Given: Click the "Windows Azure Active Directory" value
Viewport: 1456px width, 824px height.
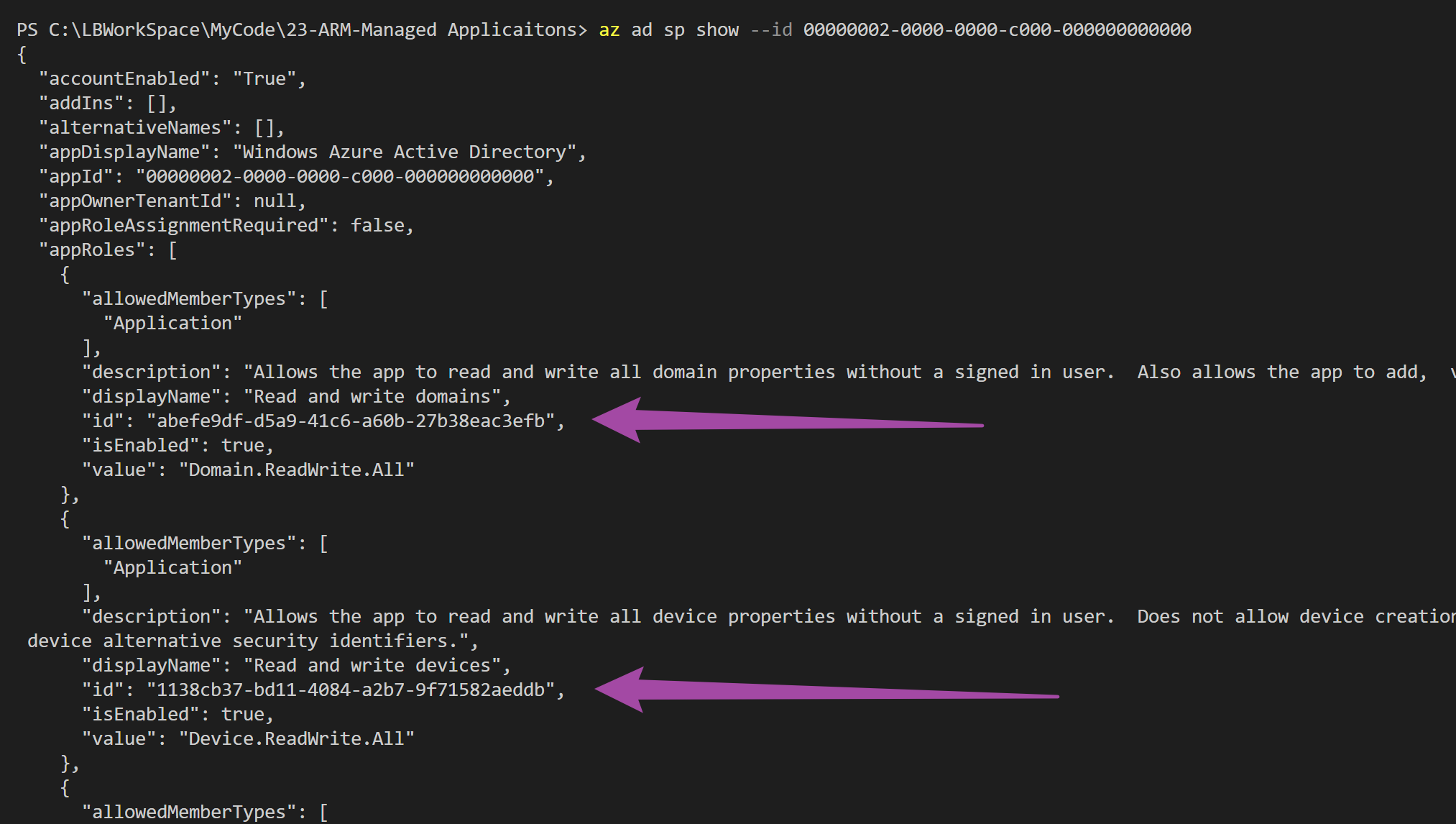Looking at the screenshot, I should coord(405,152).
